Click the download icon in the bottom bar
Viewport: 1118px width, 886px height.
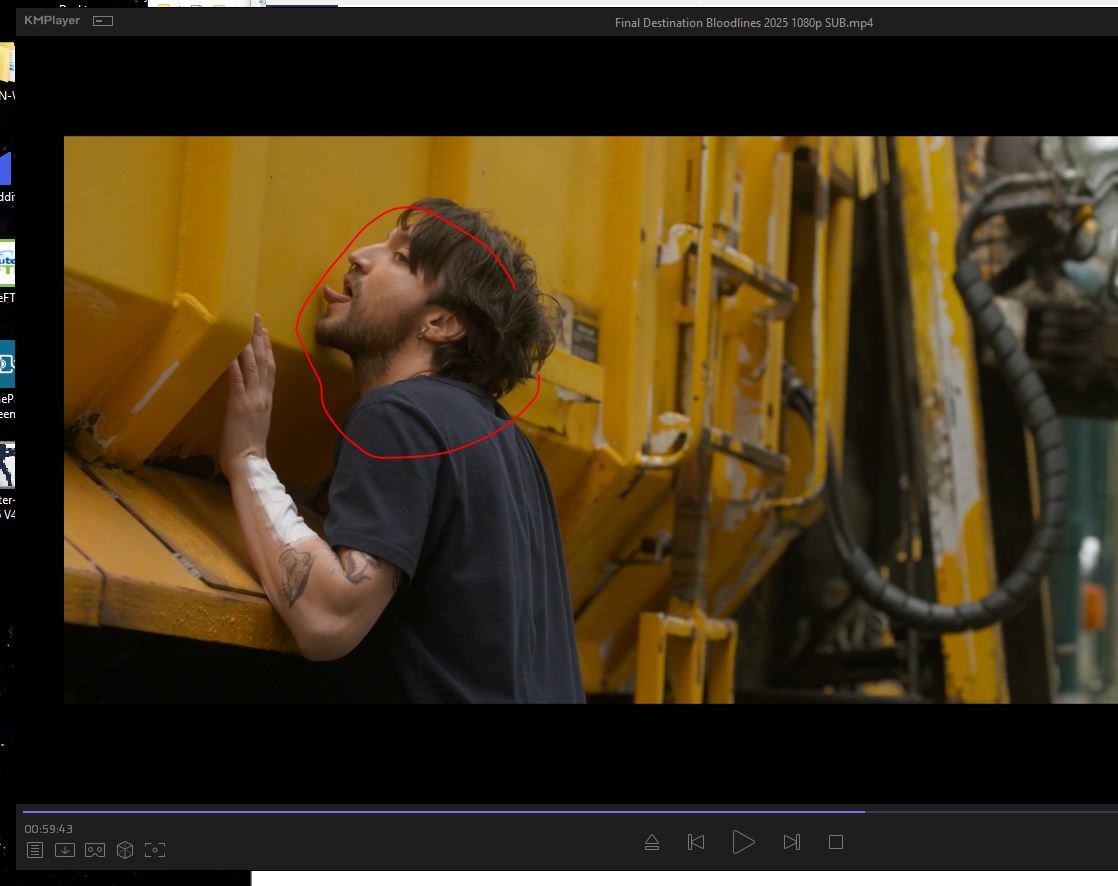(x=65, y=850)
